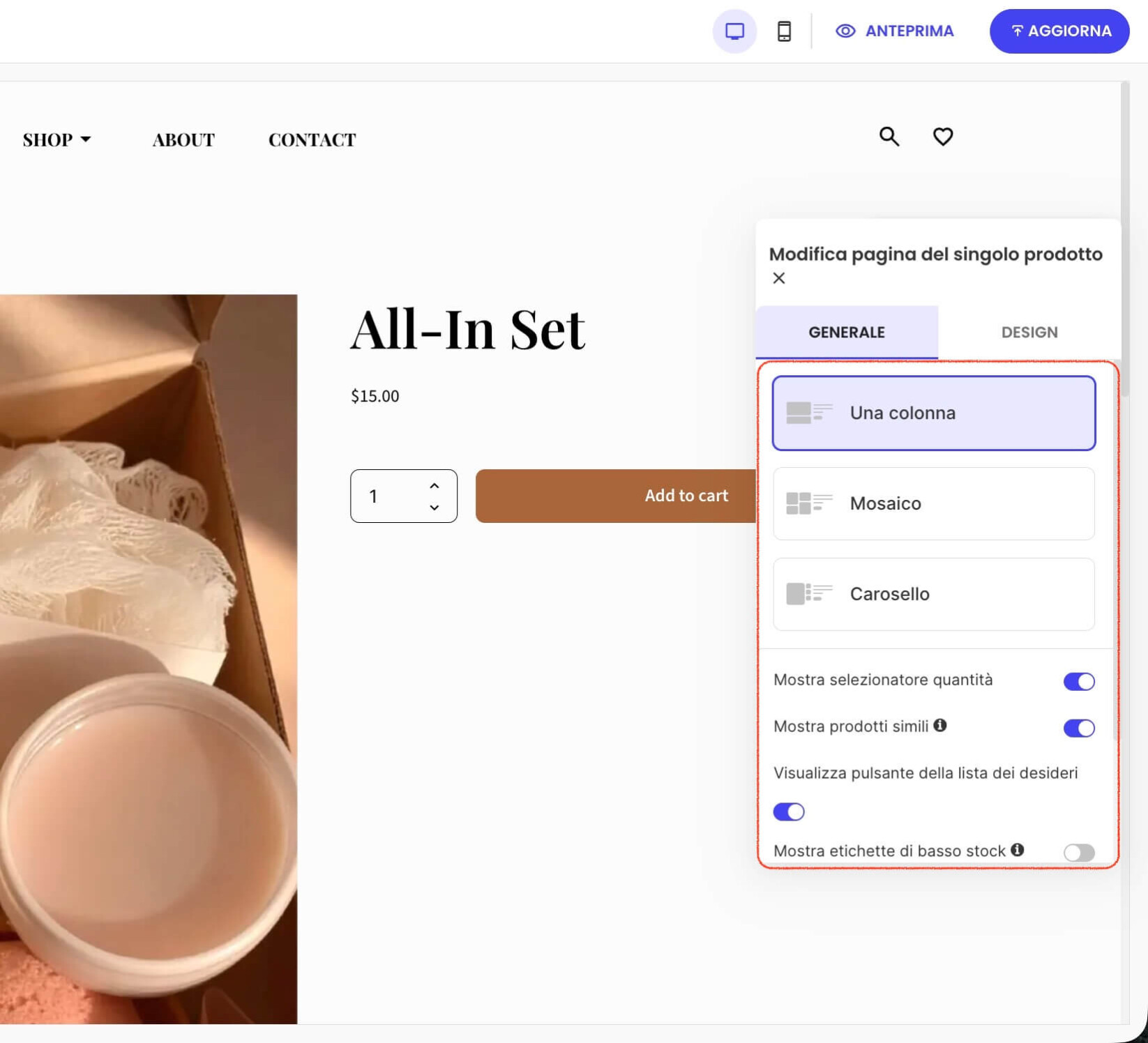Toggle Mostra selezionatore quantità switch
1148x1043 pixels.
click(1079, 681)
